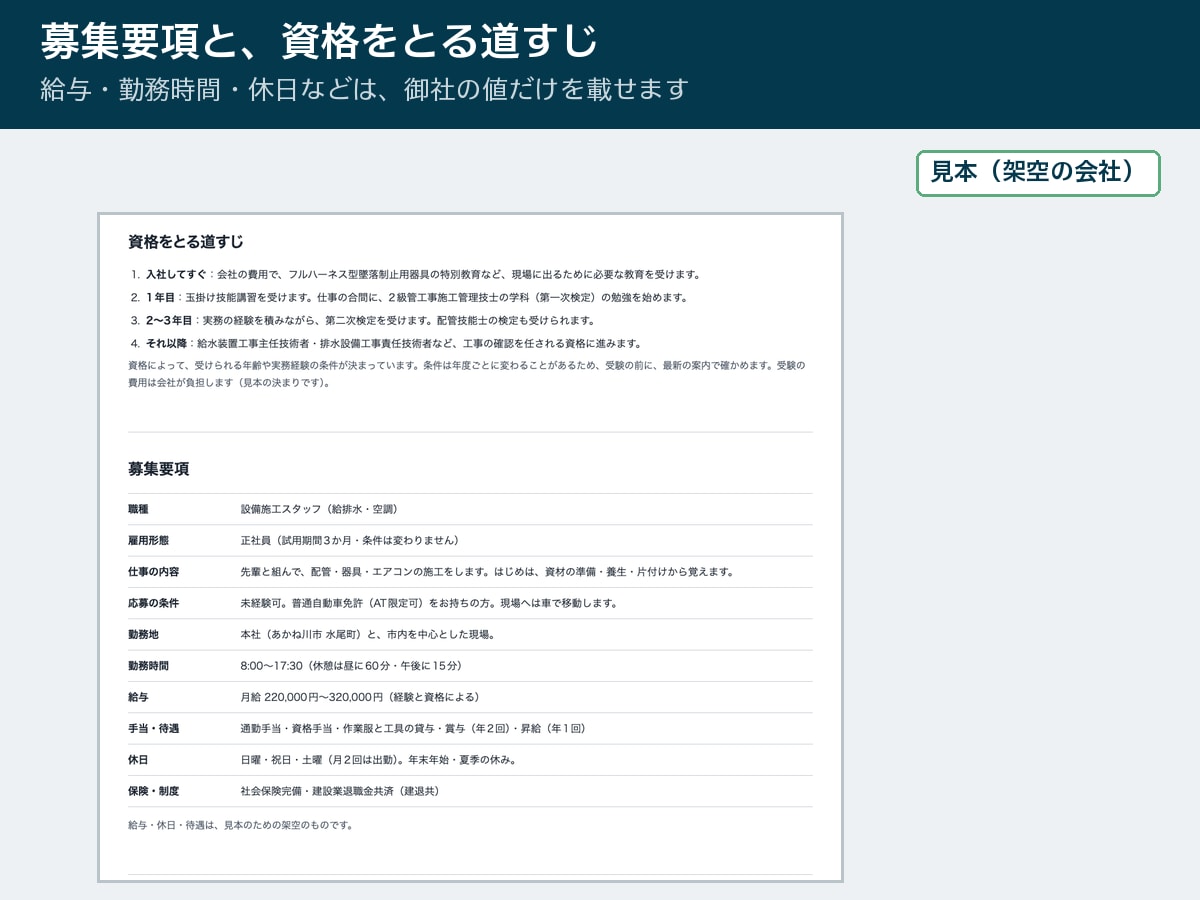Click the 1年目 step about 玉掛け技能講習
1200x900 pixels.
point(416,297)
